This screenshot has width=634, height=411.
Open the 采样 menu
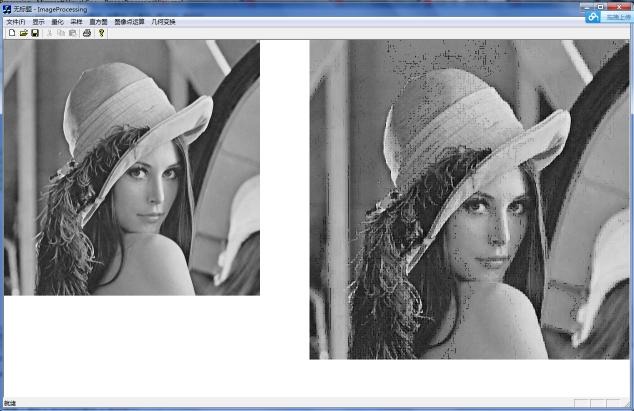click(76, 22)
